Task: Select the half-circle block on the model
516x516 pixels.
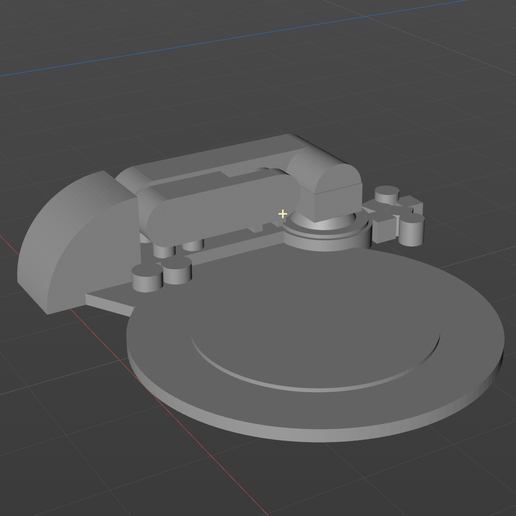Action: pyautogui.click(x=78, y=242)
